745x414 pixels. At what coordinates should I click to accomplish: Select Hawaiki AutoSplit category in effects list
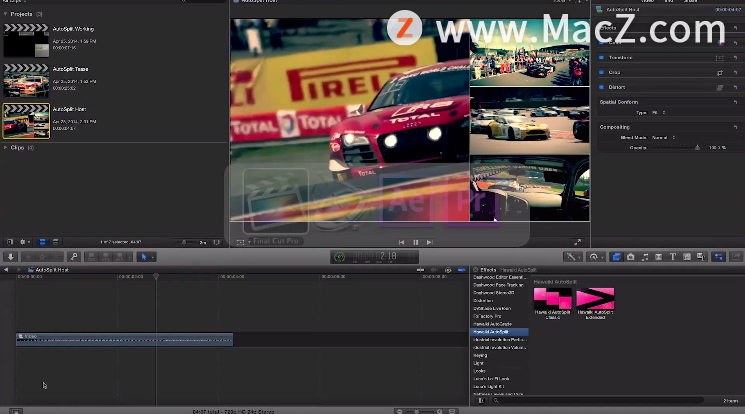pos(499,332)
